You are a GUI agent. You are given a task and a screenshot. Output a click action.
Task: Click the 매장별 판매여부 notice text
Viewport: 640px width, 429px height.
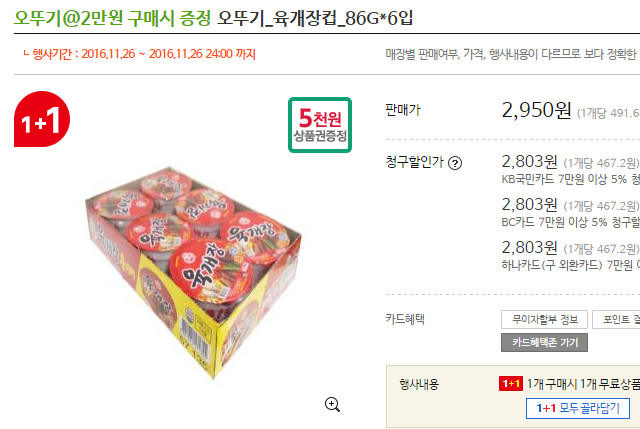512,54
